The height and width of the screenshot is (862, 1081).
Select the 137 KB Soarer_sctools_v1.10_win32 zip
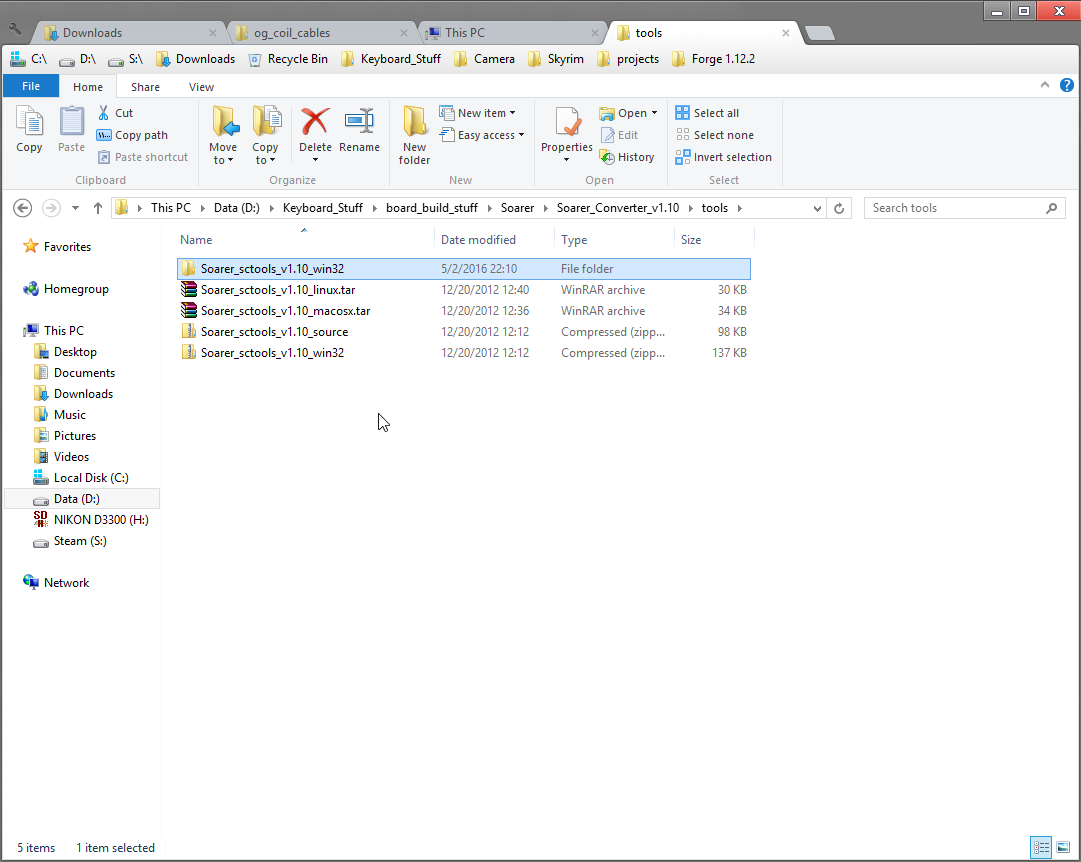[464, 353]
